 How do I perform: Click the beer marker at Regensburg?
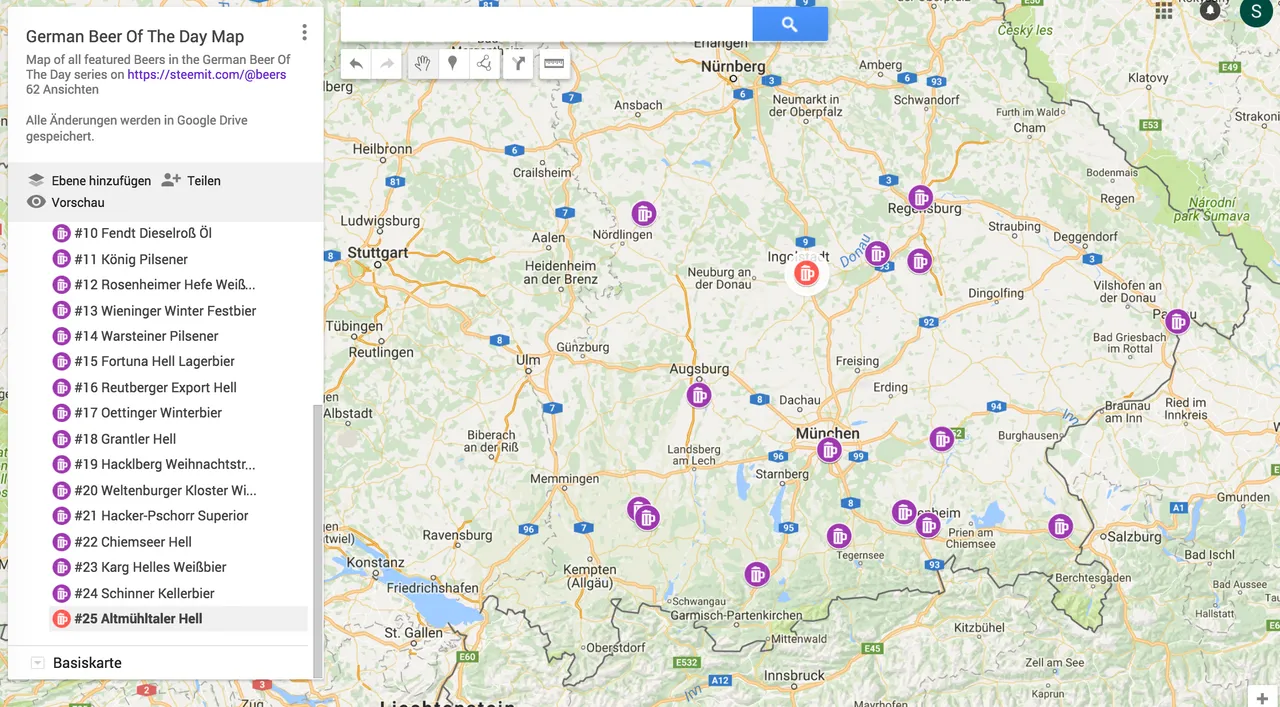tap(921, 197)
